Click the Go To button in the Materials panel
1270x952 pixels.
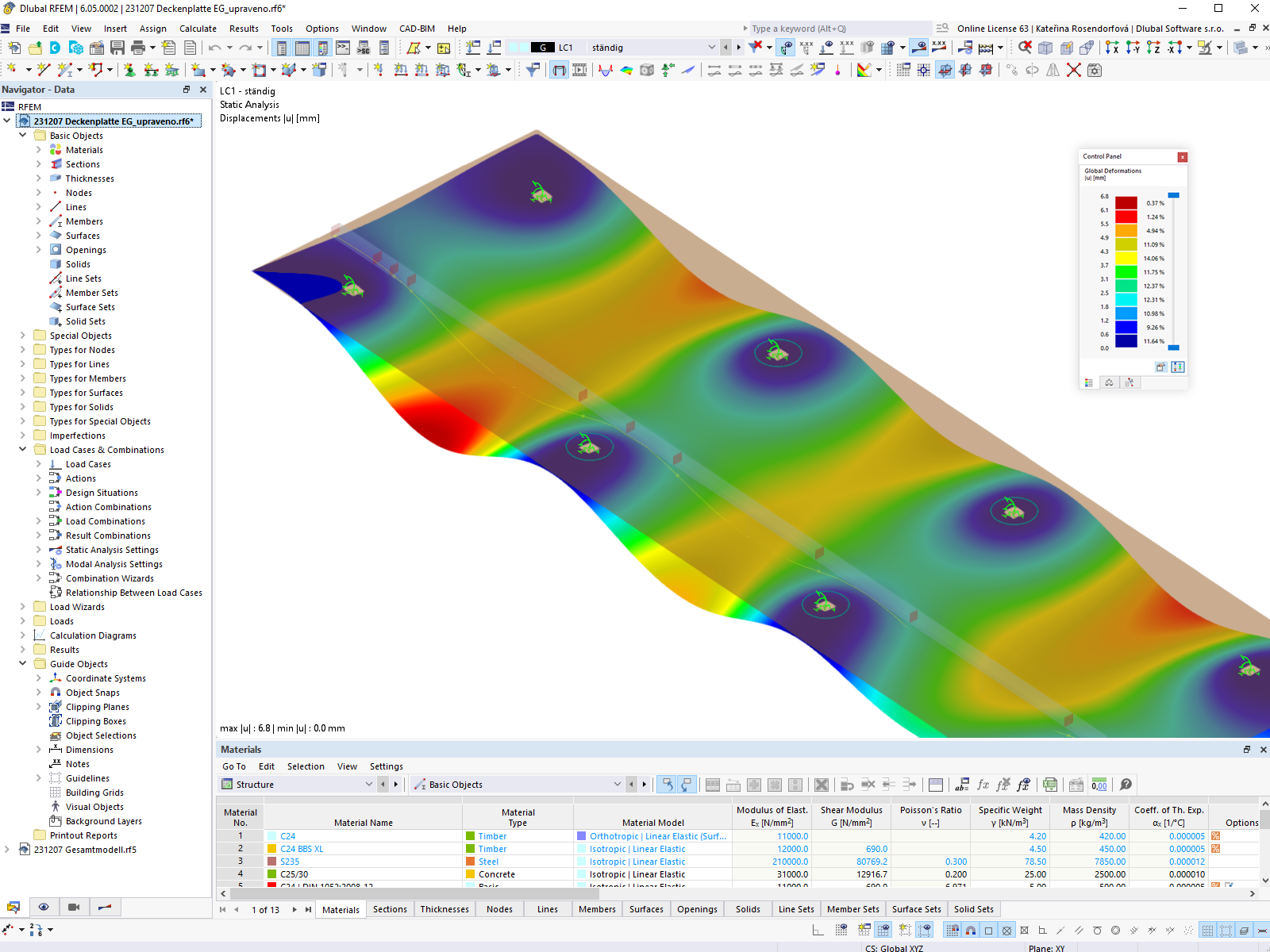pos(233,766)
